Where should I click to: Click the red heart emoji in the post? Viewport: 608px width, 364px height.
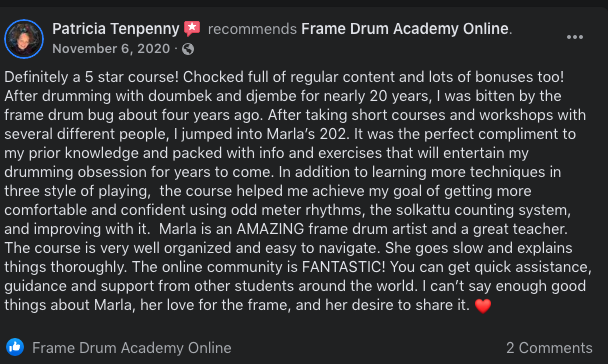(x=483, y=306)
